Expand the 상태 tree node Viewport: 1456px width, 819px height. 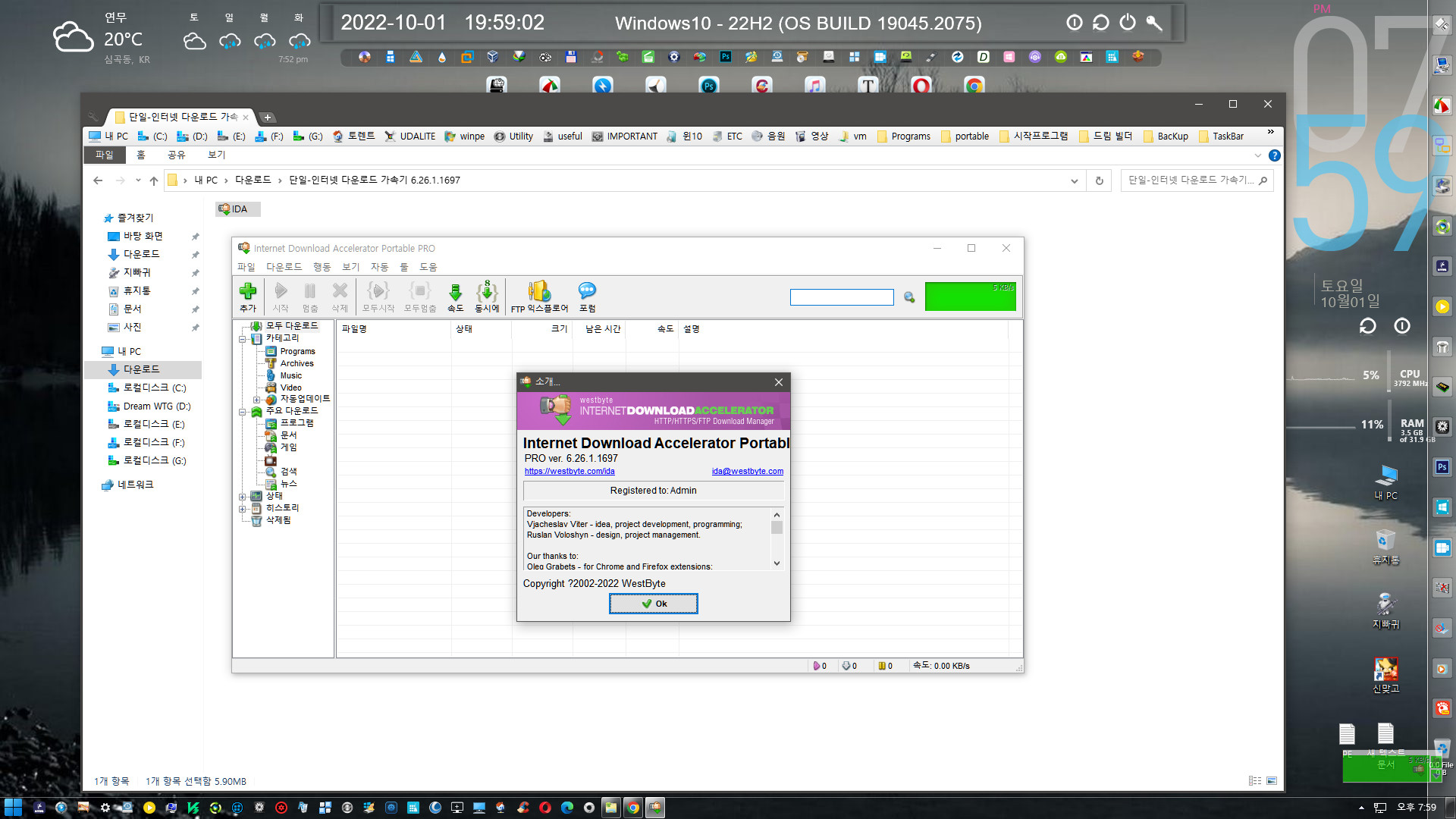coord(243,497)
